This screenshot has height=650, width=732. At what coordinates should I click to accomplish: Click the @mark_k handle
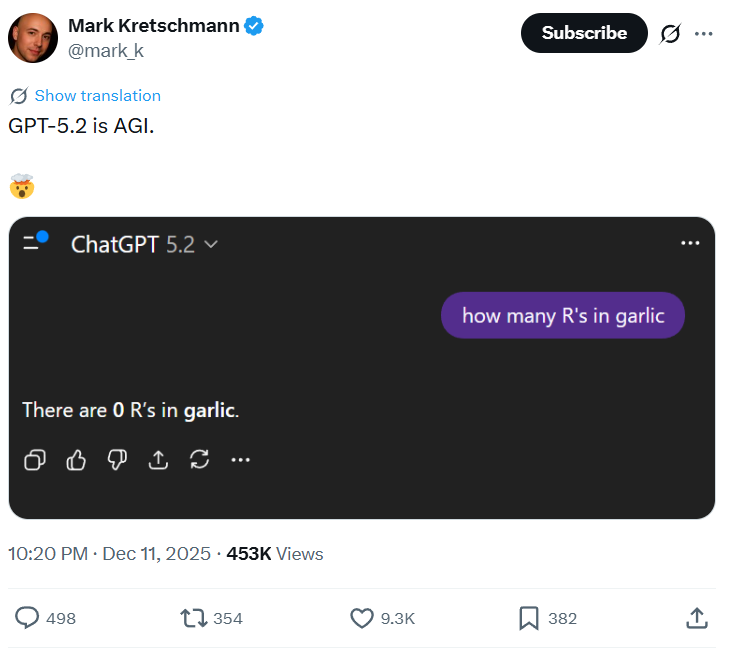(104, 51)
